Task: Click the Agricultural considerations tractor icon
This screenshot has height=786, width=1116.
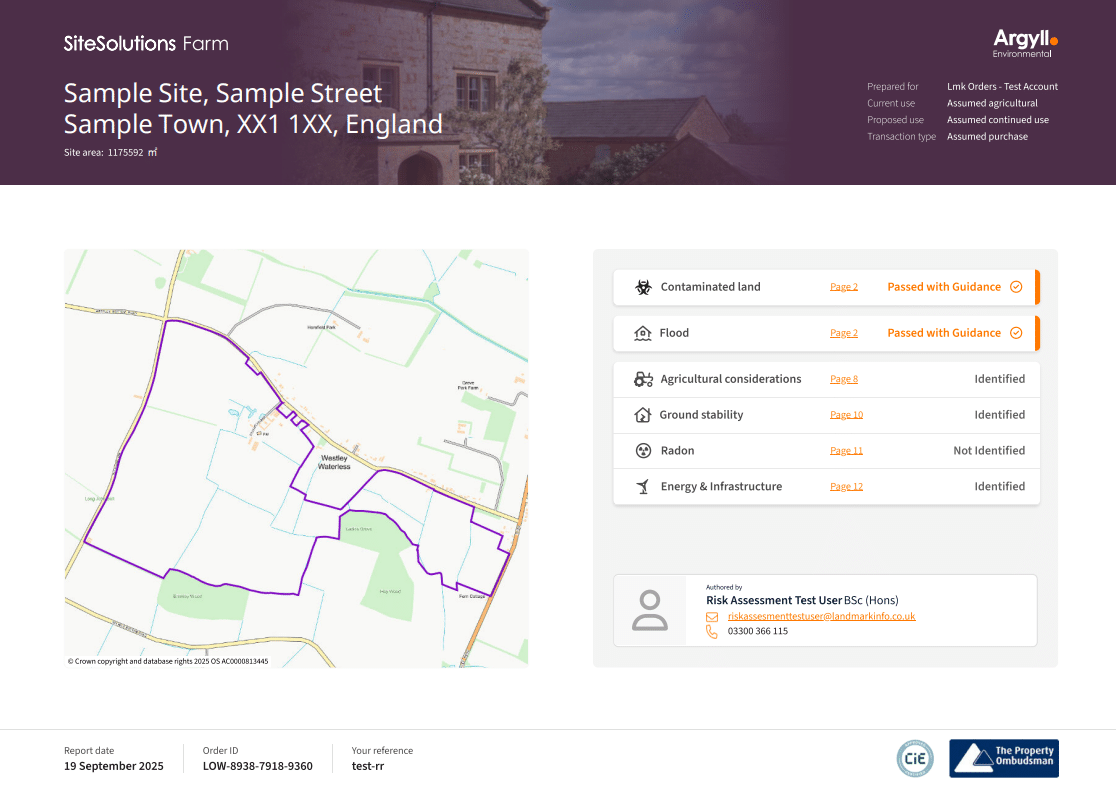Action: [x=643, y=379]
